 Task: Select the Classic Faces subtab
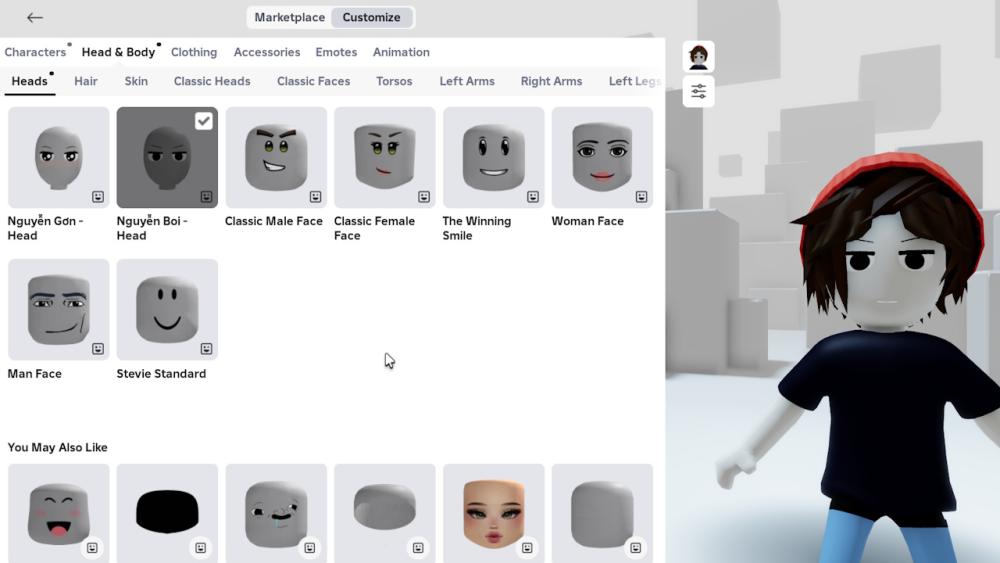pyautogui.click(x=313, y=82)
